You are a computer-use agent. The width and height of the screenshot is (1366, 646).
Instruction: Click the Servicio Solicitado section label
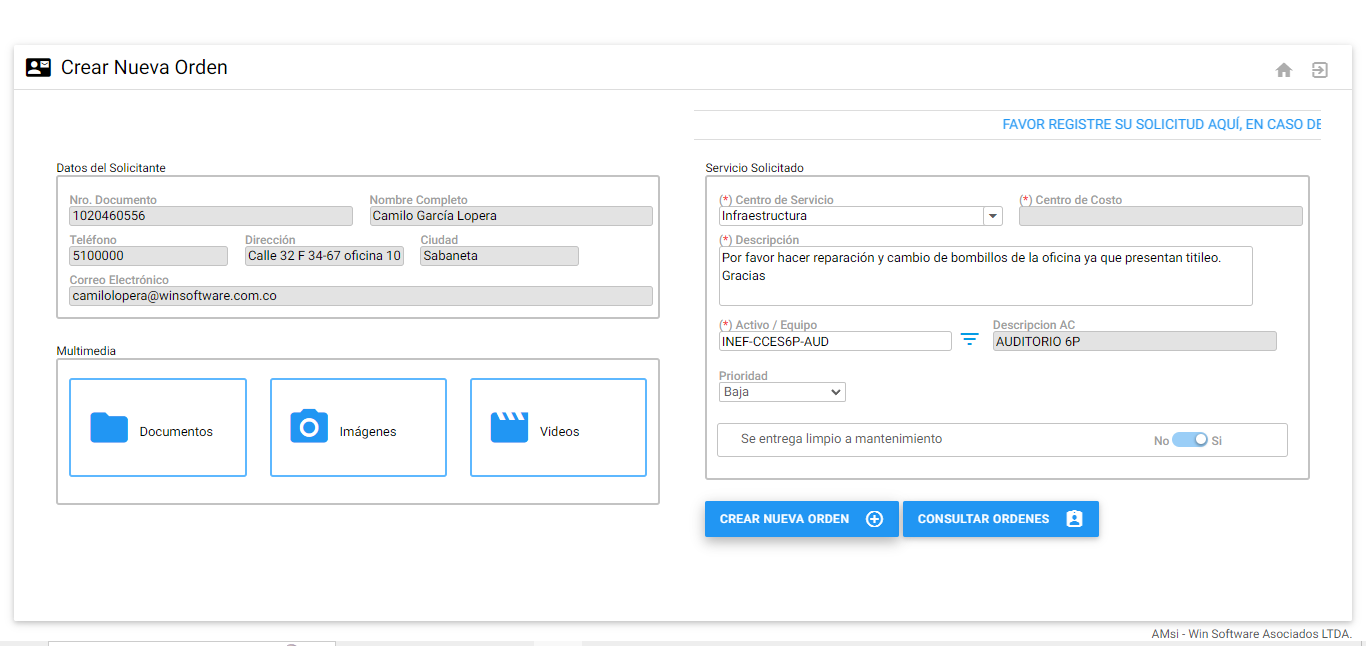point(754,168)
